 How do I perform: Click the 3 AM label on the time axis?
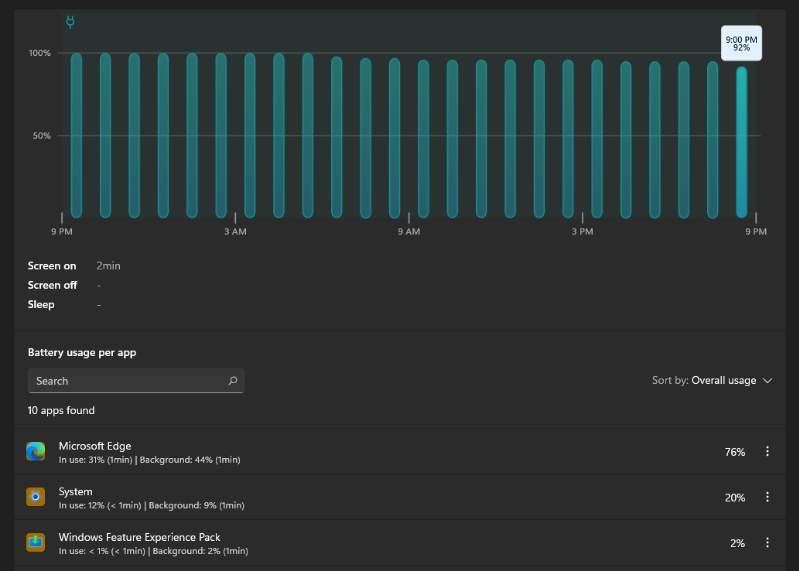(x=234, y=232)
